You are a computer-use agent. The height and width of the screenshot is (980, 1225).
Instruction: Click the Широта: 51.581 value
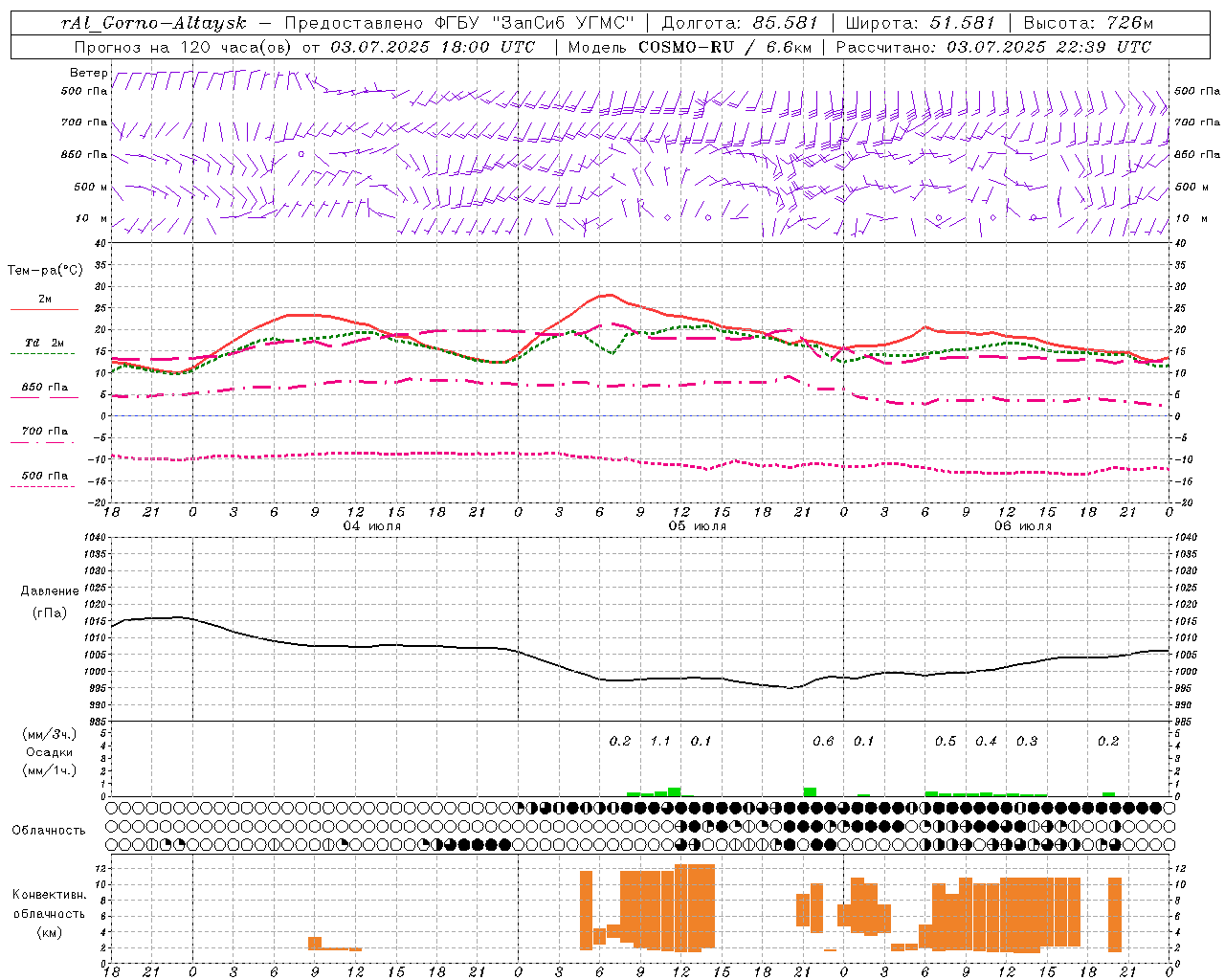[920, 22]
